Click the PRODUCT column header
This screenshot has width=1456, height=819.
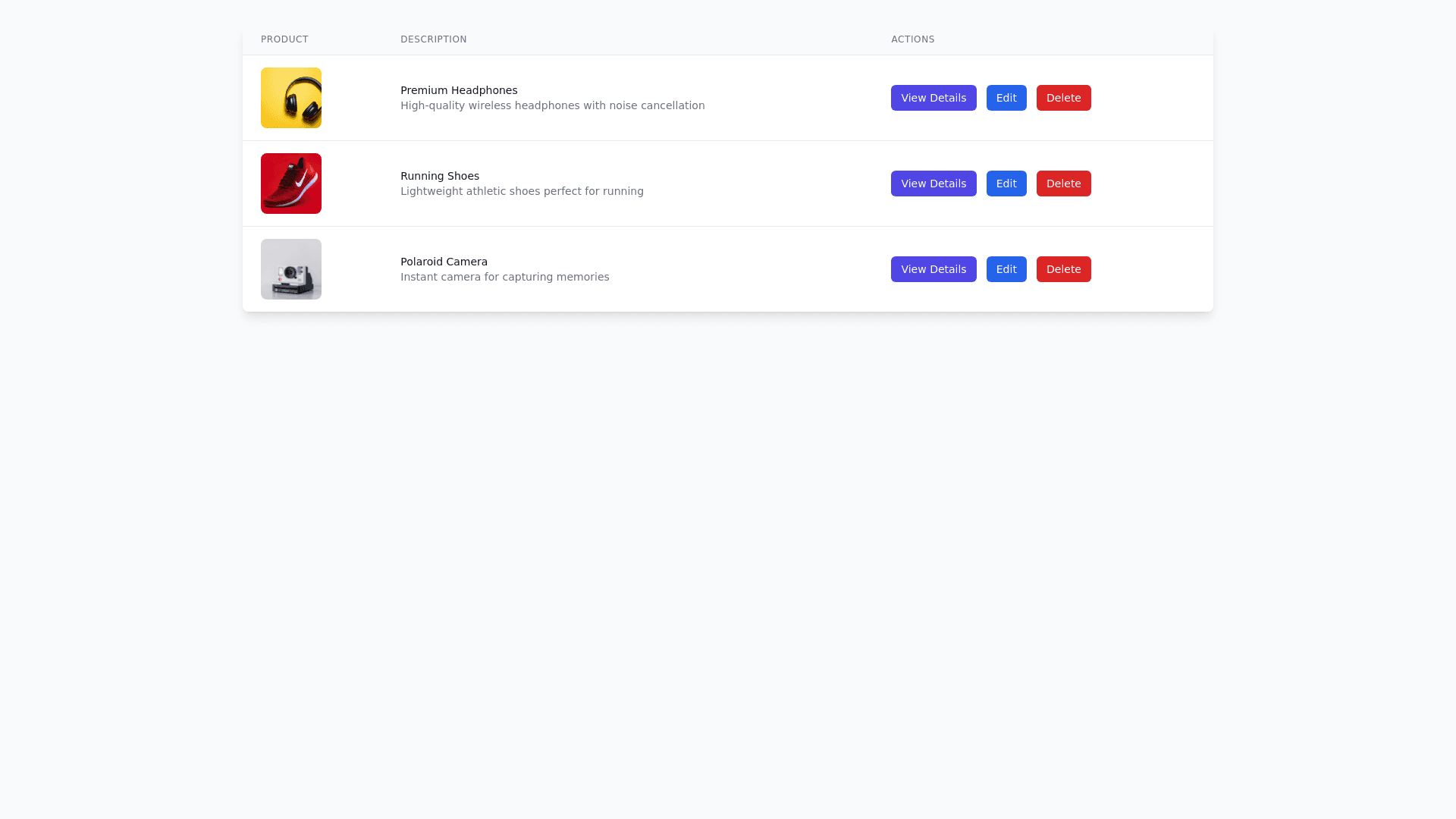[284, 39]
